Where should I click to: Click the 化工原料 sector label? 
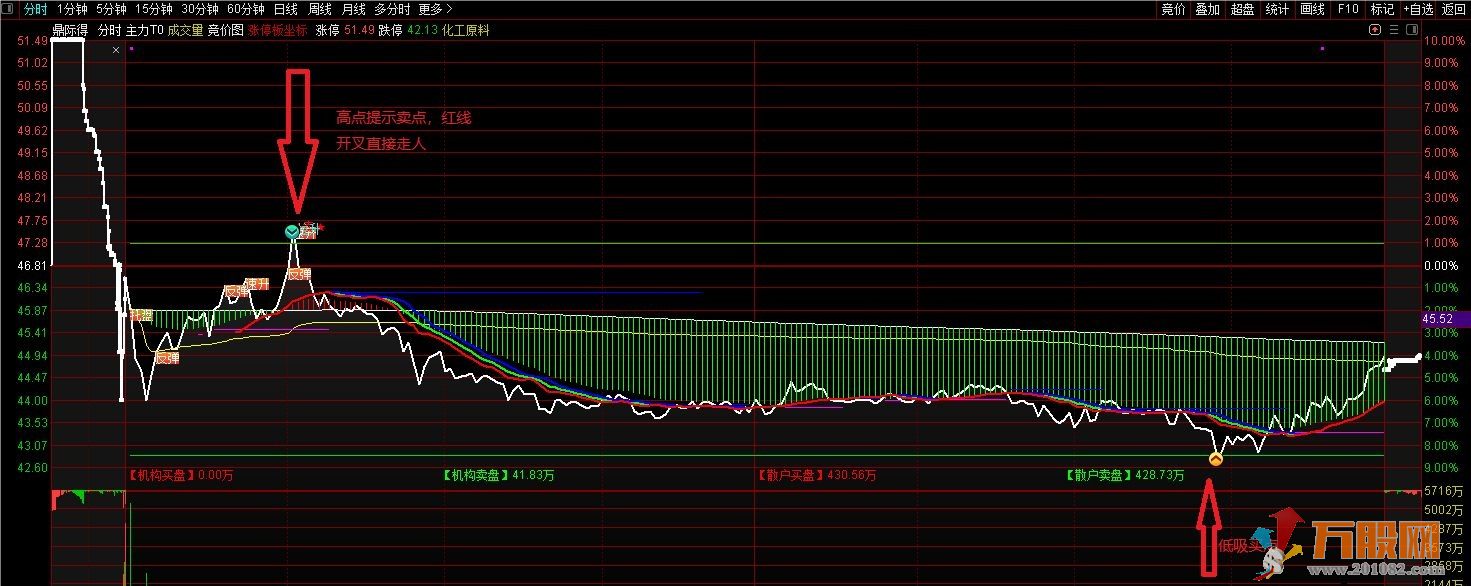466,31
